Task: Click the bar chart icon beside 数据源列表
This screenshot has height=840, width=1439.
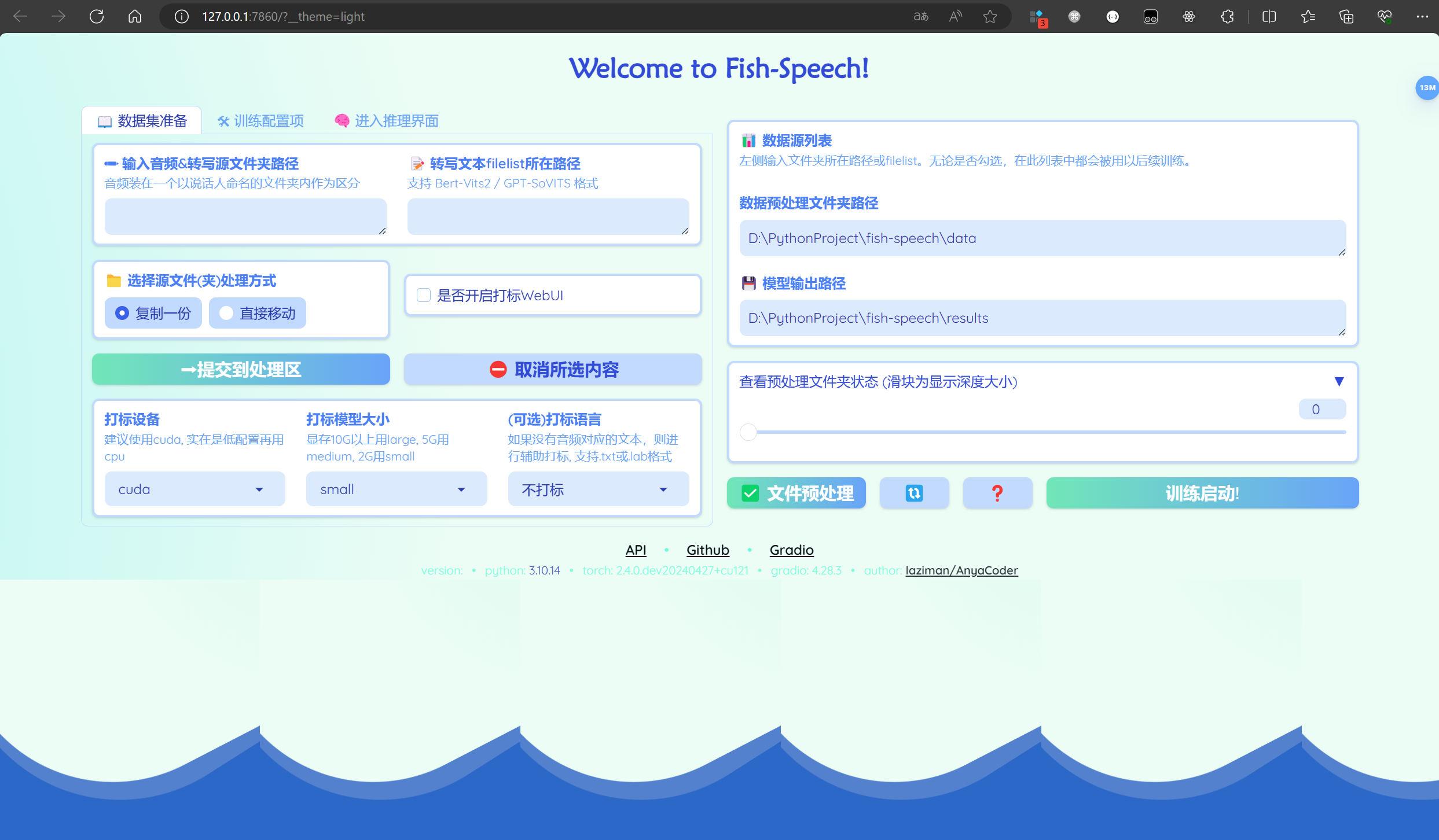Action: [748, 139]
